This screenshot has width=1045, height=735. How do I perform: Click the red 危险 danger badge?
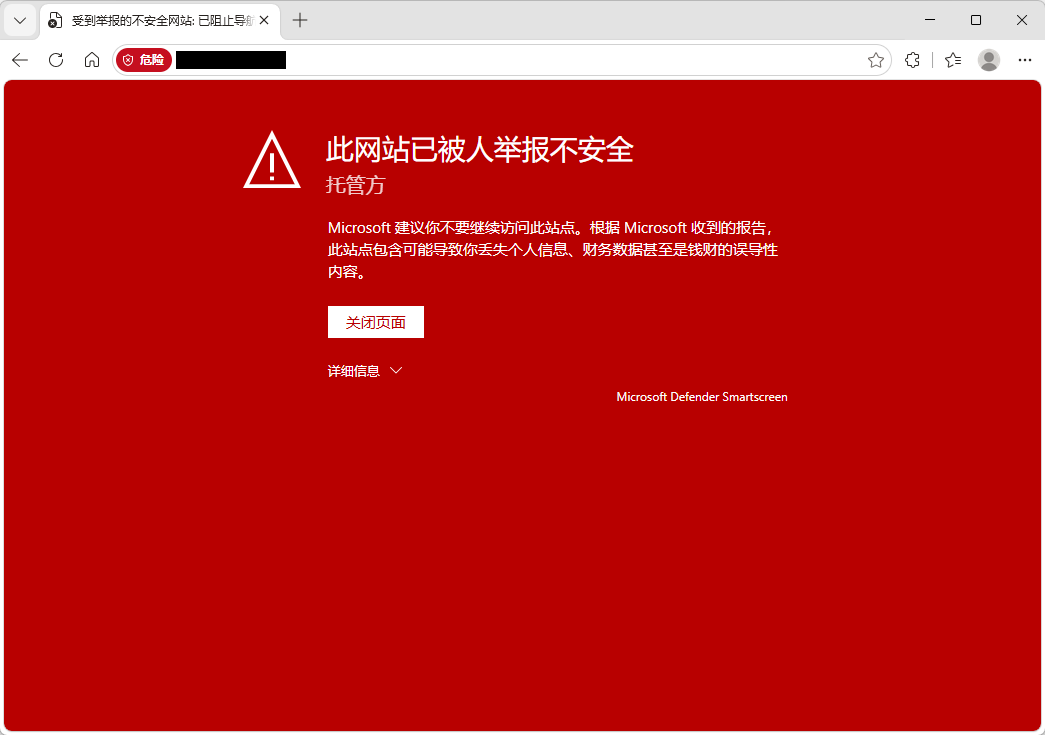tap(144, 60)
